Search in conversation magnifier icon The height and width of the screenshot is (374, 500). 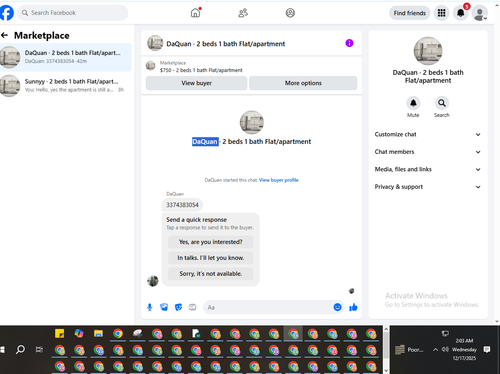pos(442,103)
